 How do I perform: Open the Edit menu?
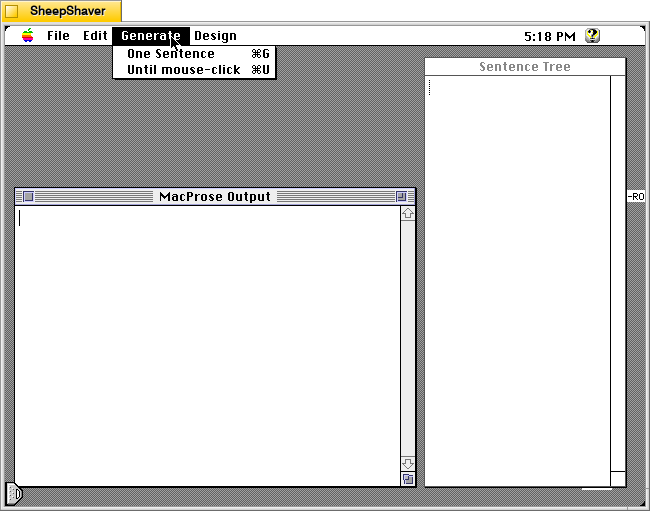95,36
